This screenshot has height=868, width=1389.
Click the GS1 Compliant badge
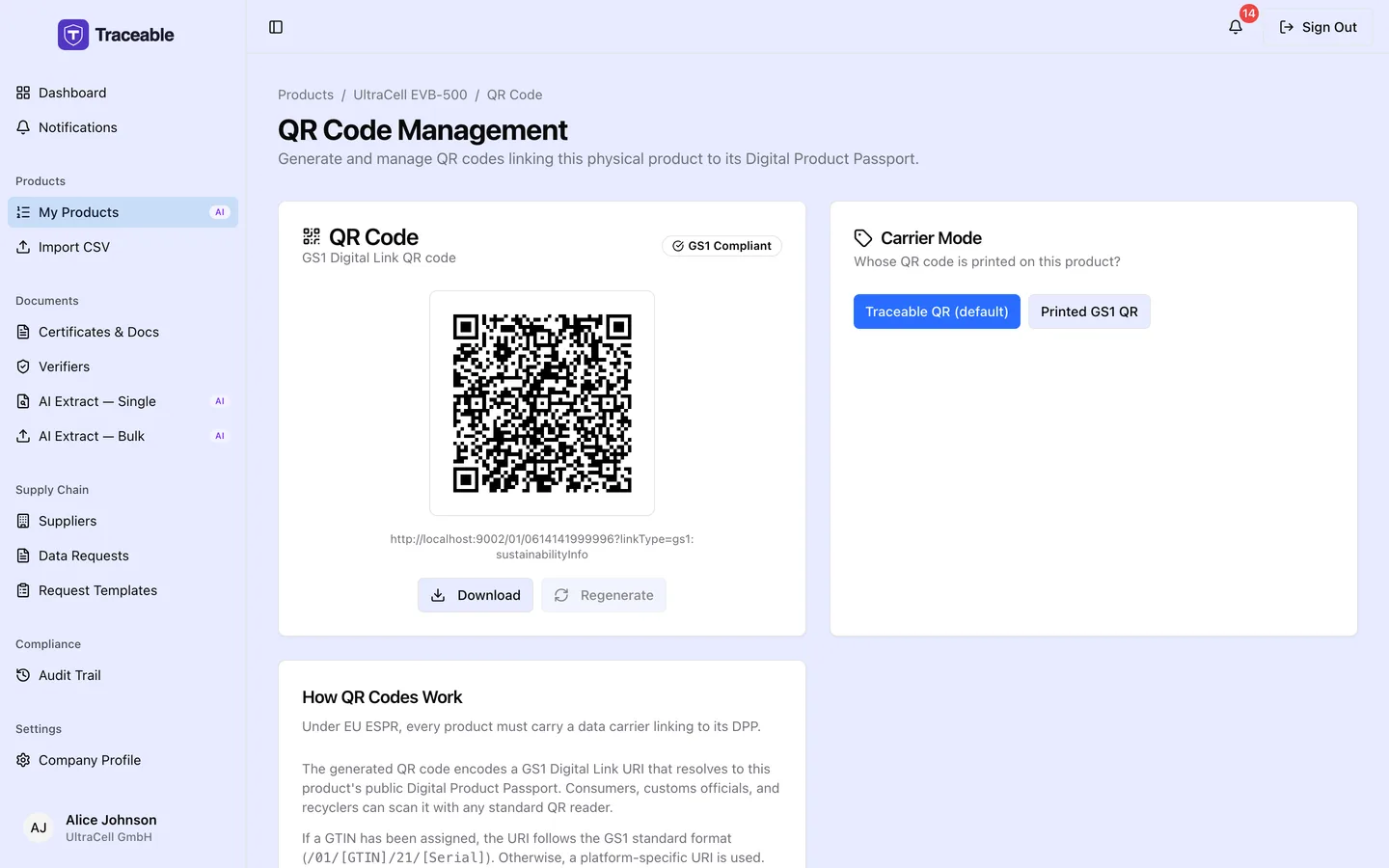722,246
